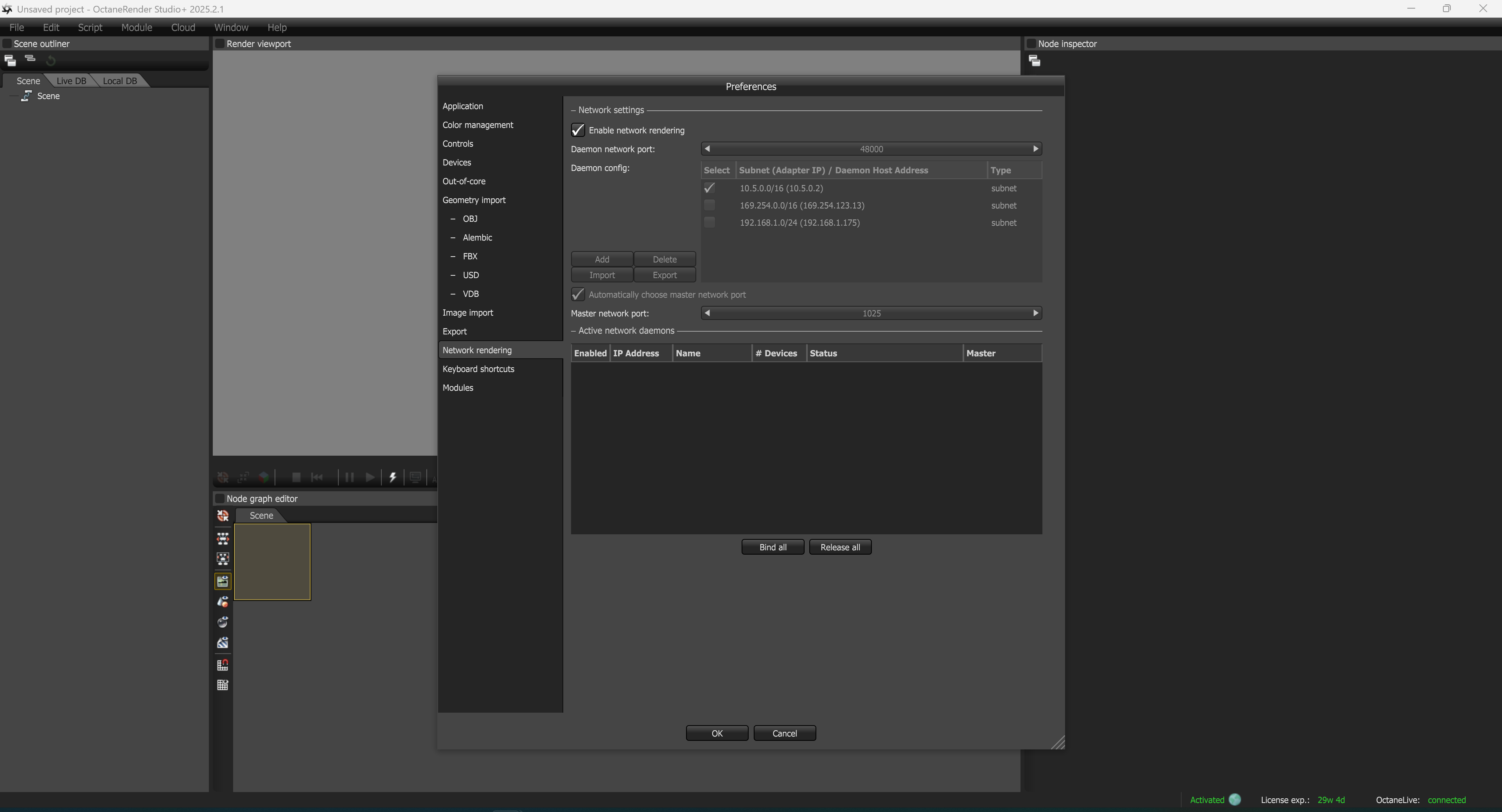Click the Bind all button
The image size is (1502, 812).
[773, 547]
